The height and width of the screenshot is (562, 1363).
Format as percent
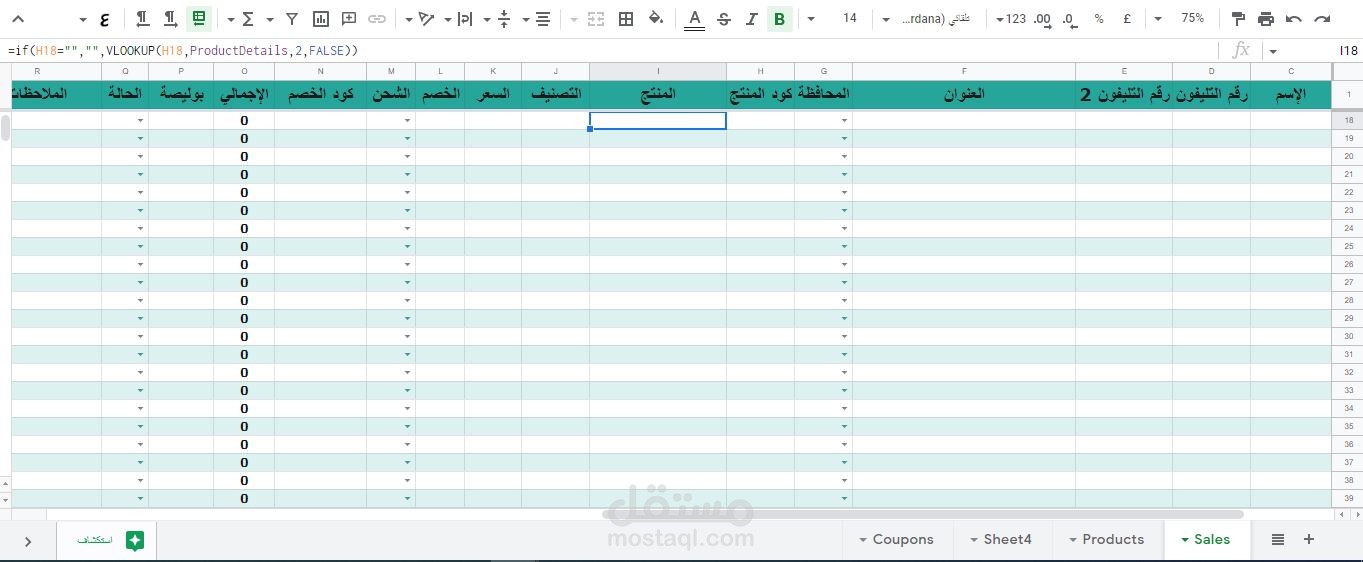click(x=1099, y=19)
